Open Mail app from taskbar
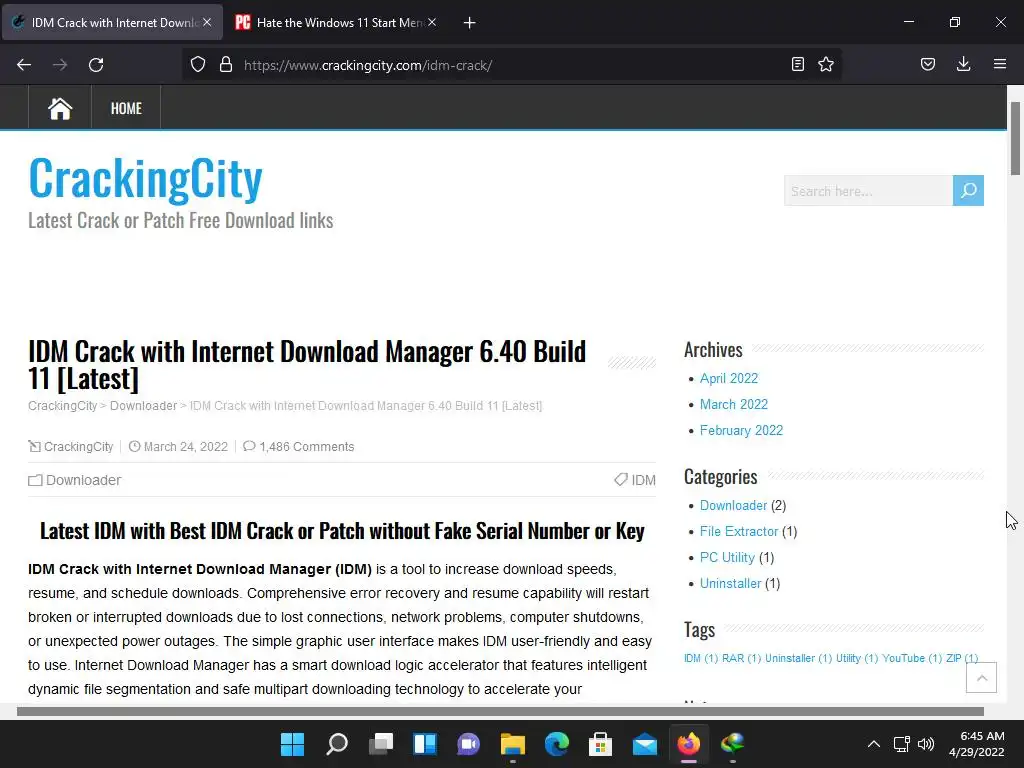 pyautogui.click(x=645, y=744)
